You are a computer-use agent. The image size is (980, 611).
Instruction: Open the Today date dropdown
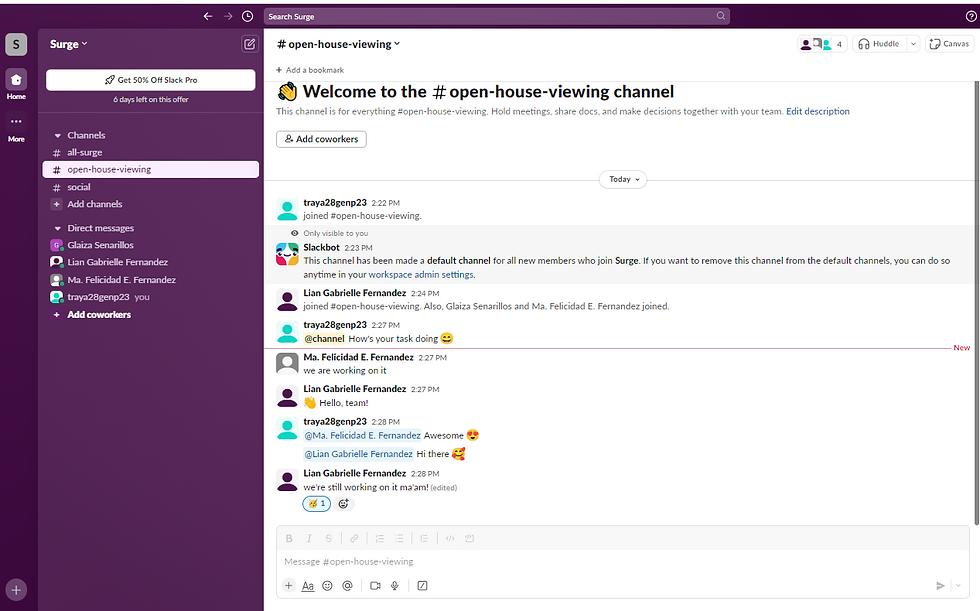coord(624,179)
